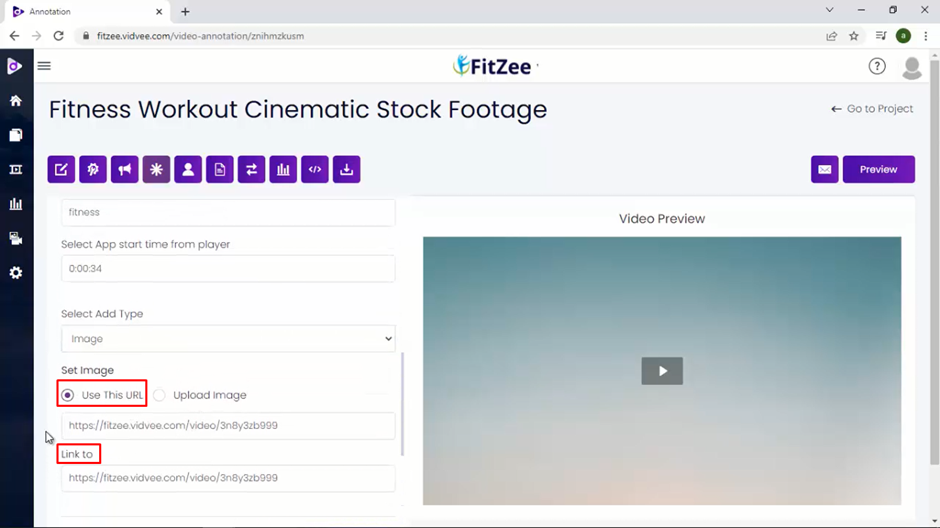Click the page vertical scrollbar

(x=935, y=261)
